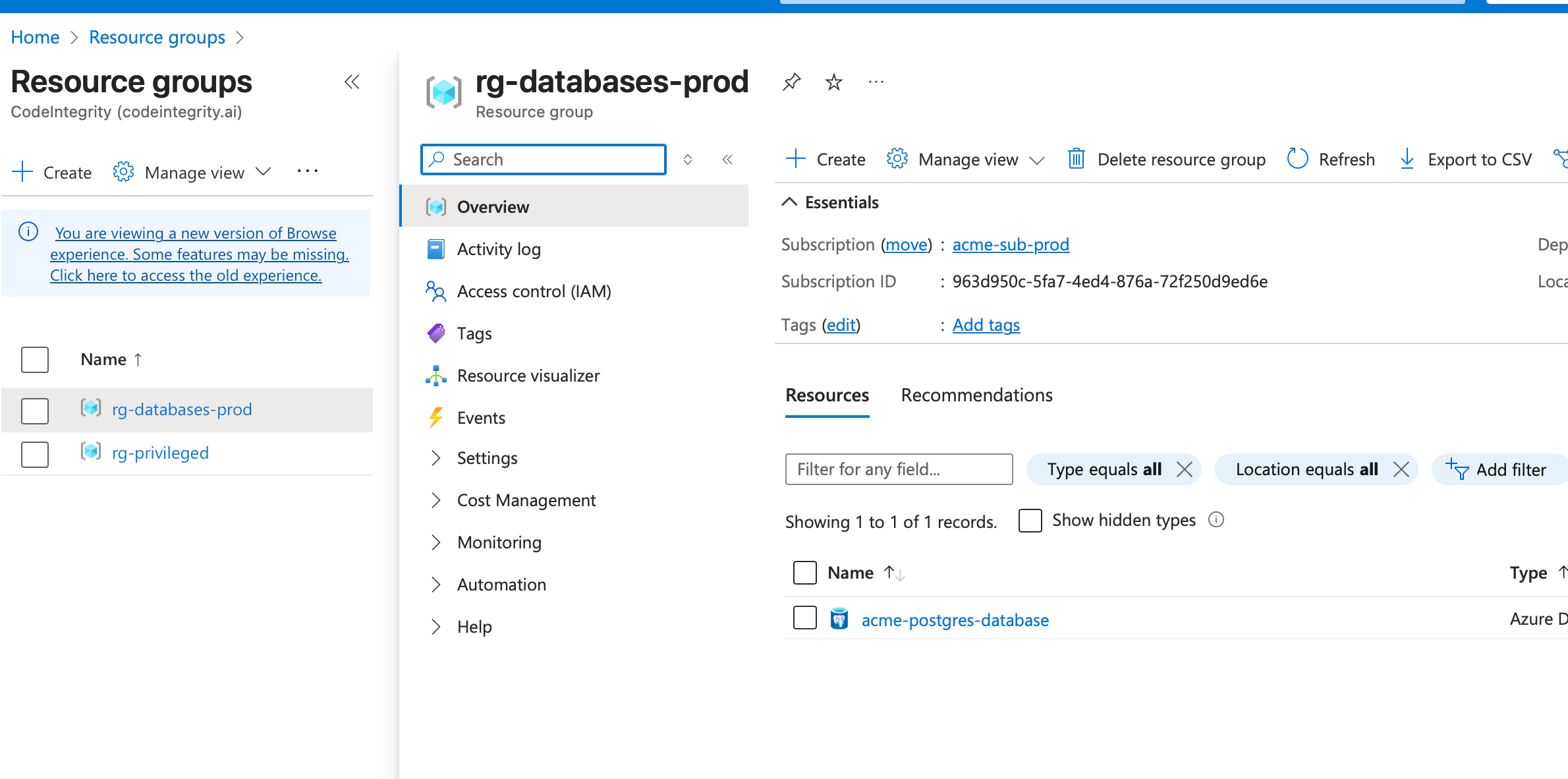
Task: Collapse the Essentials section
Action: pos(789,202)
